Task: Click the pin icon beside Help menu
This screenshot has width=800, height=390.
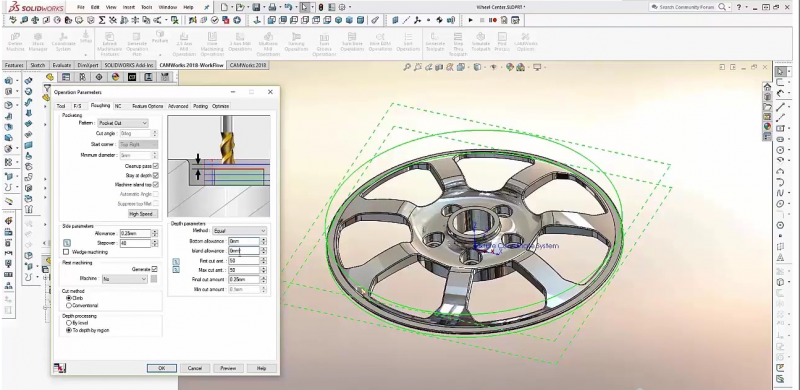Action: [206, 7]
